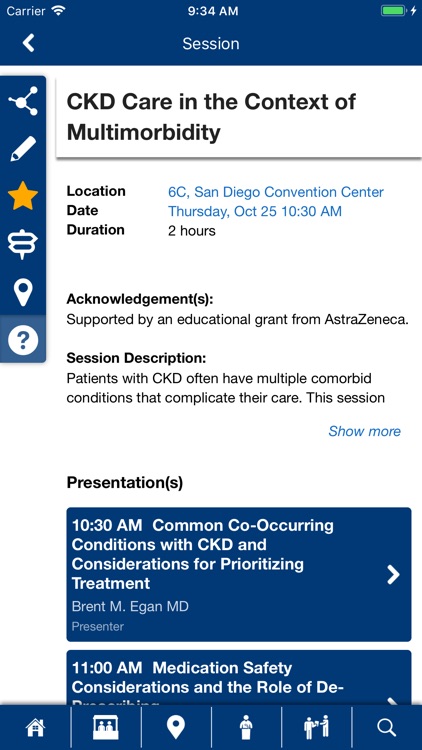Screen dimensions: 422x750
Task: Tap the bottom bar location pin
Action: [x=176, y=728]
